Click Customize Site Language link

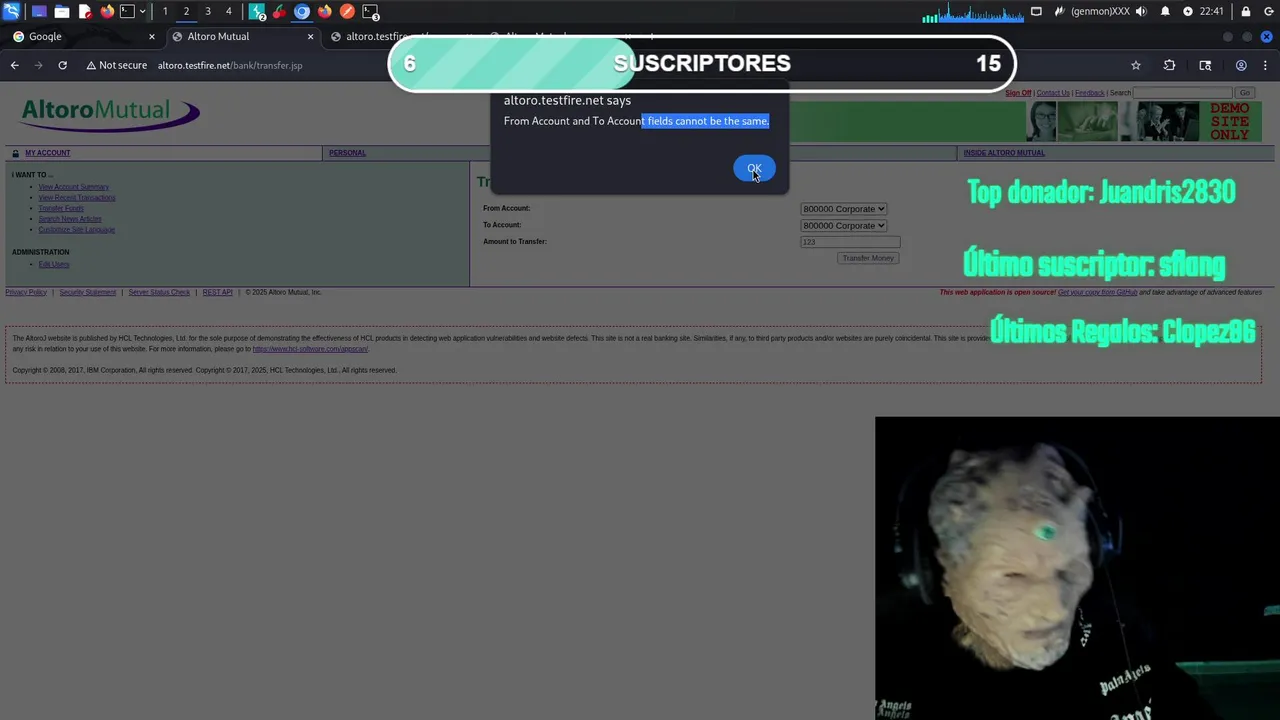[77, 229]
